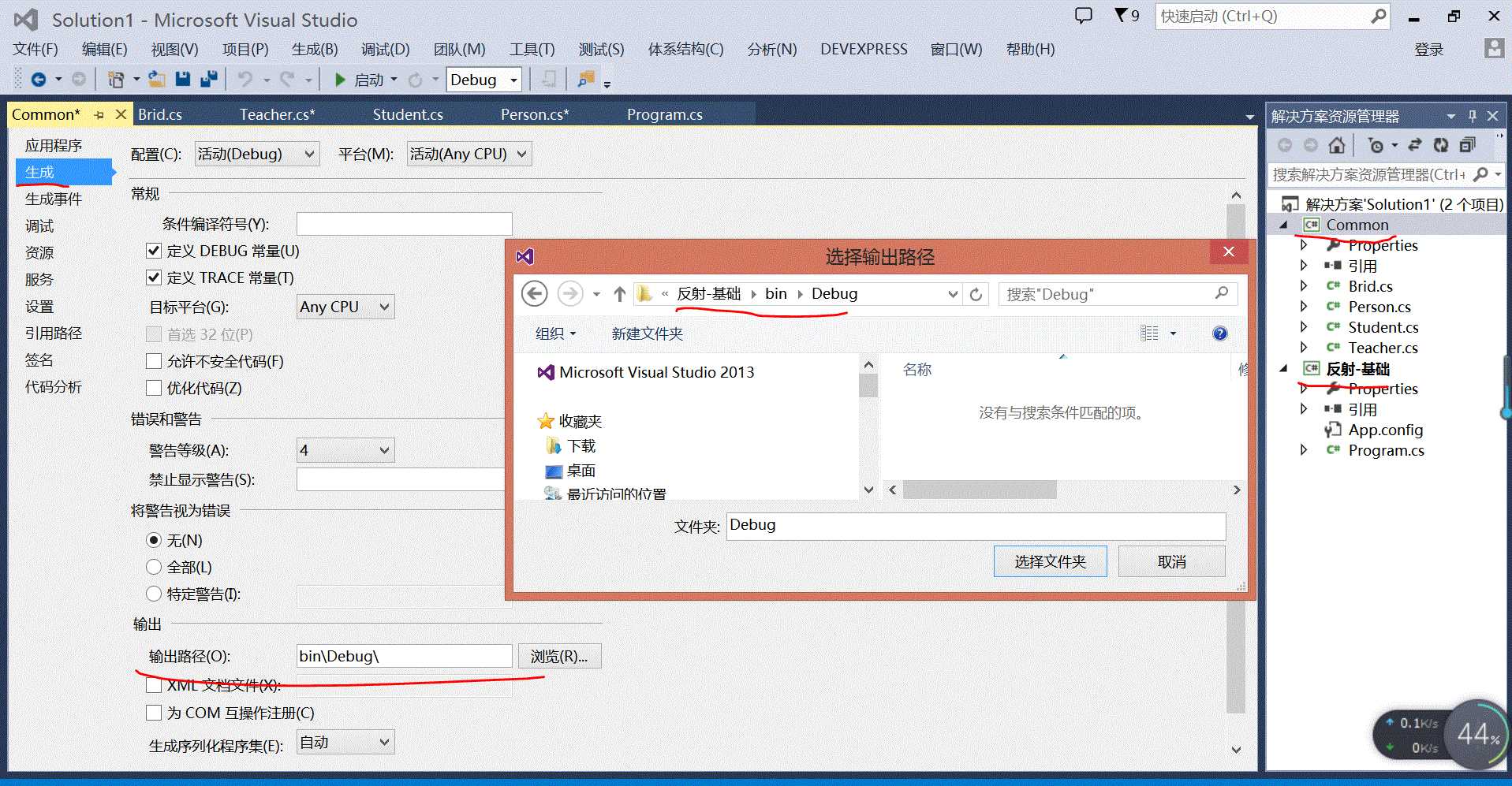
Task: Click the Home icon in Solution Explorer
Action: [x=1336, y=145]
